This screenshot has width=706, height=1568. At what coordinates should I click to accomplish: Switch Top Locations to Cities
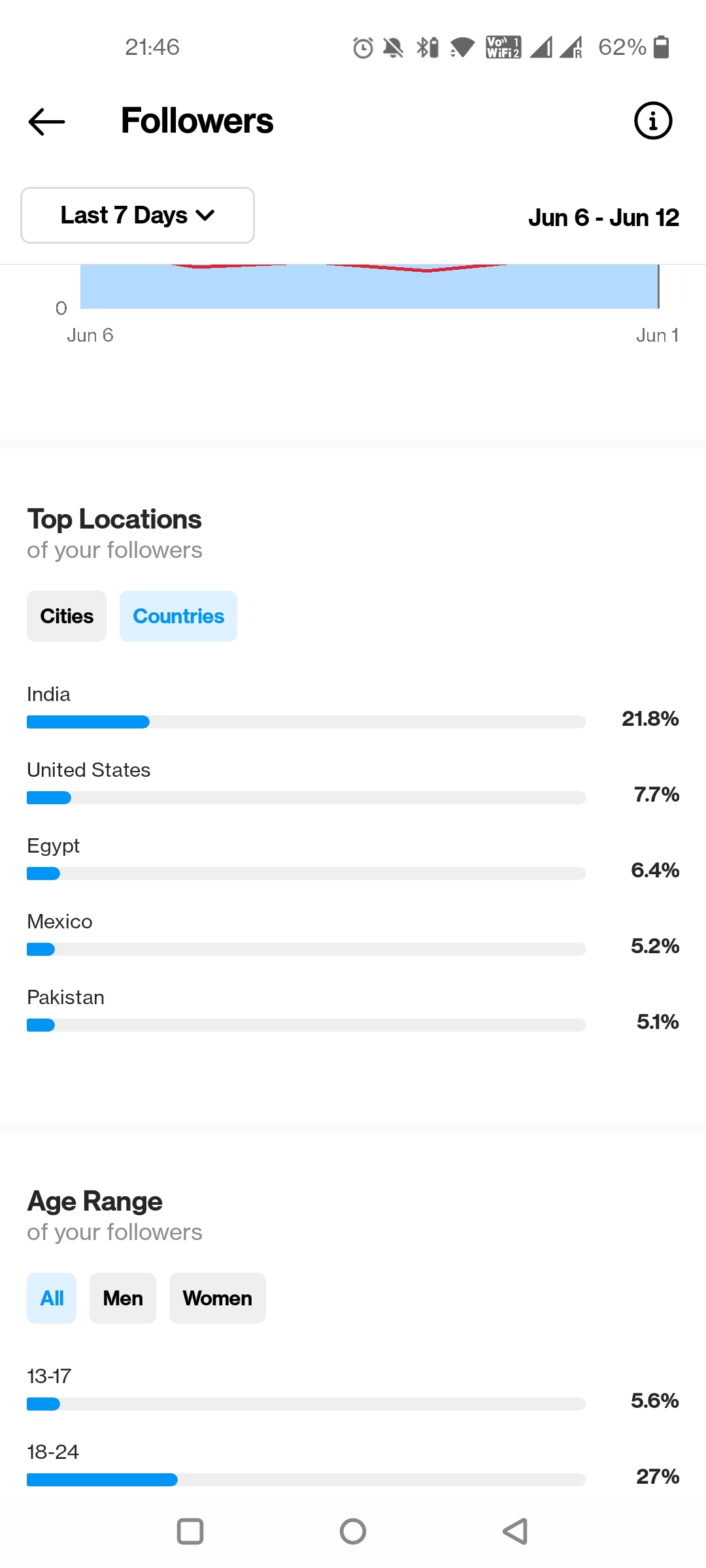[x=67, y=616]
